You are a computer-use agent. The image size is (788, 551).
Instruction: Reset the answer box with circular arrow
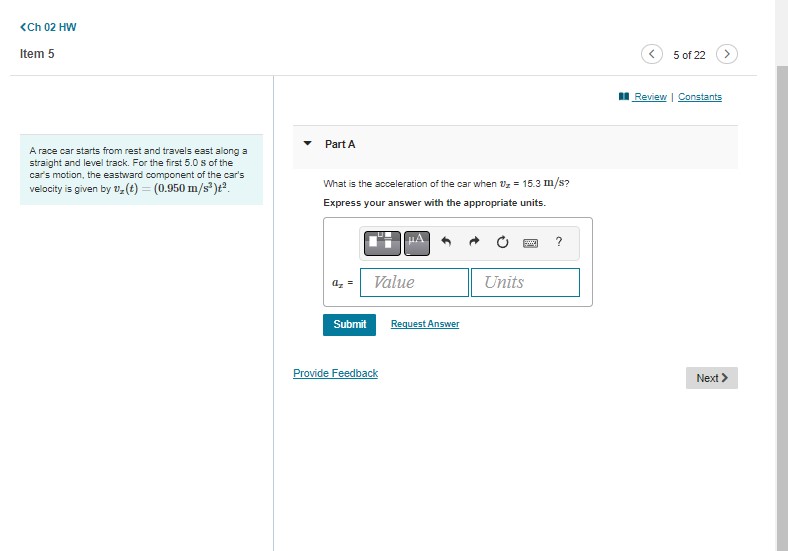502,242
